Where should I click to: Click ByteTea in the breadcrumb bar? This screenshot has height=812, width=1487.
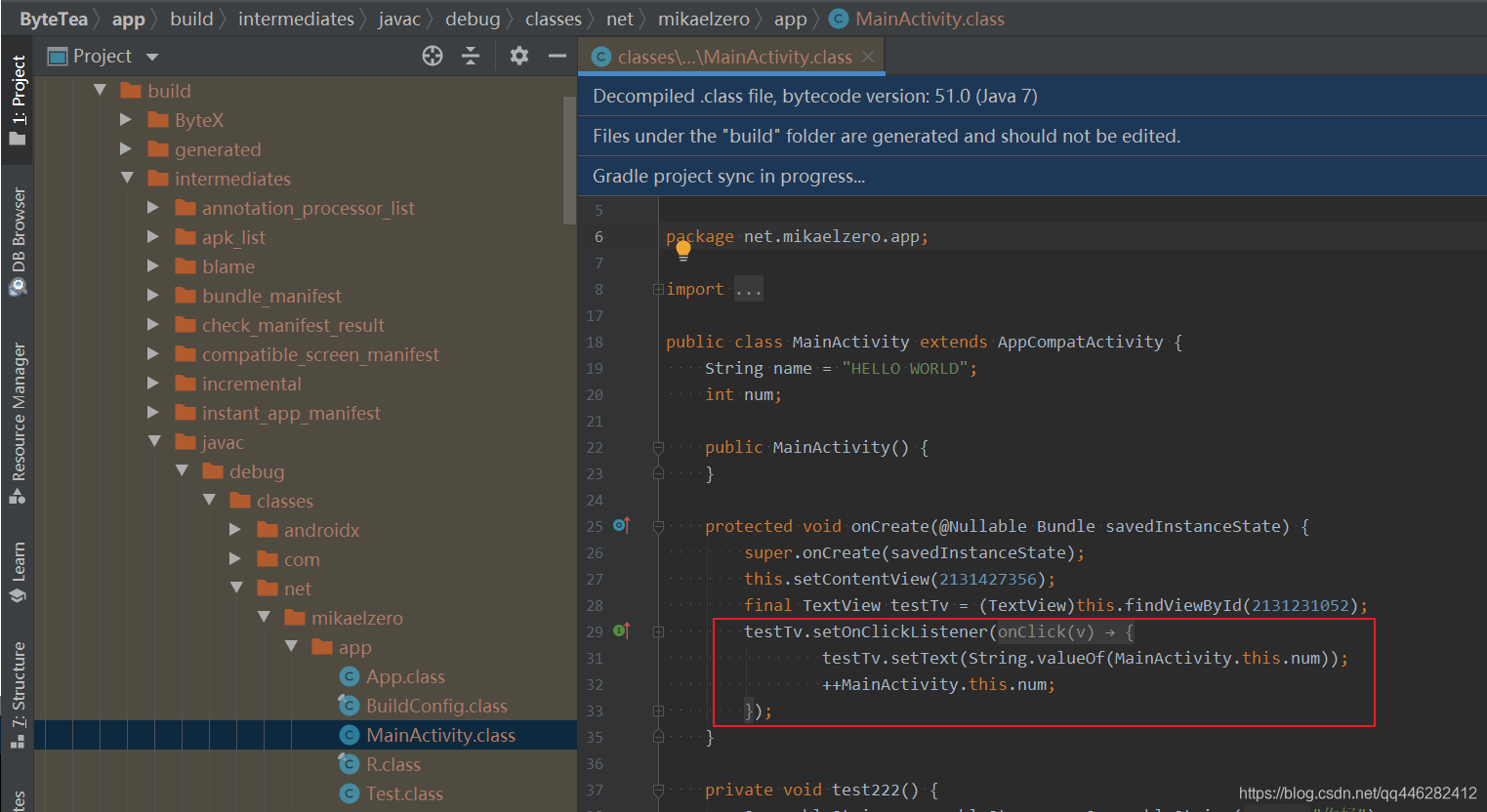coord(53,19)
